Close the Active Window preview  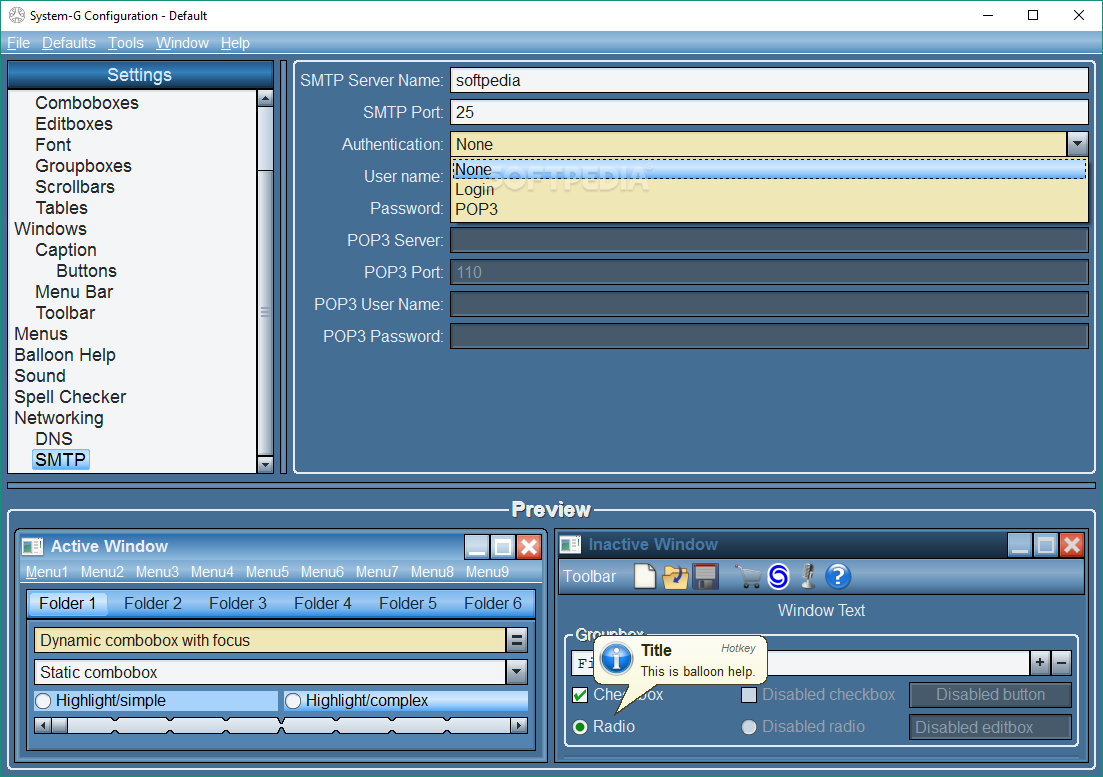(529, 546)
